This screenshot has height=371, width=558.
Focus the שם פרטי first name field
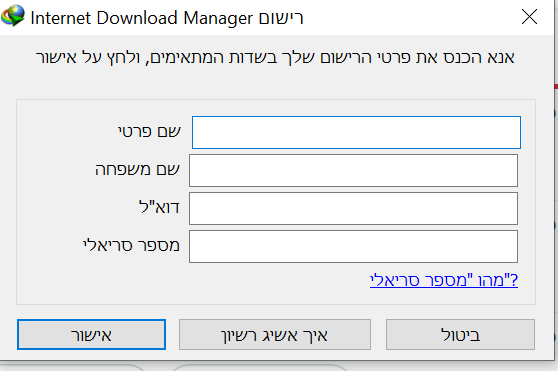(356, 132)
